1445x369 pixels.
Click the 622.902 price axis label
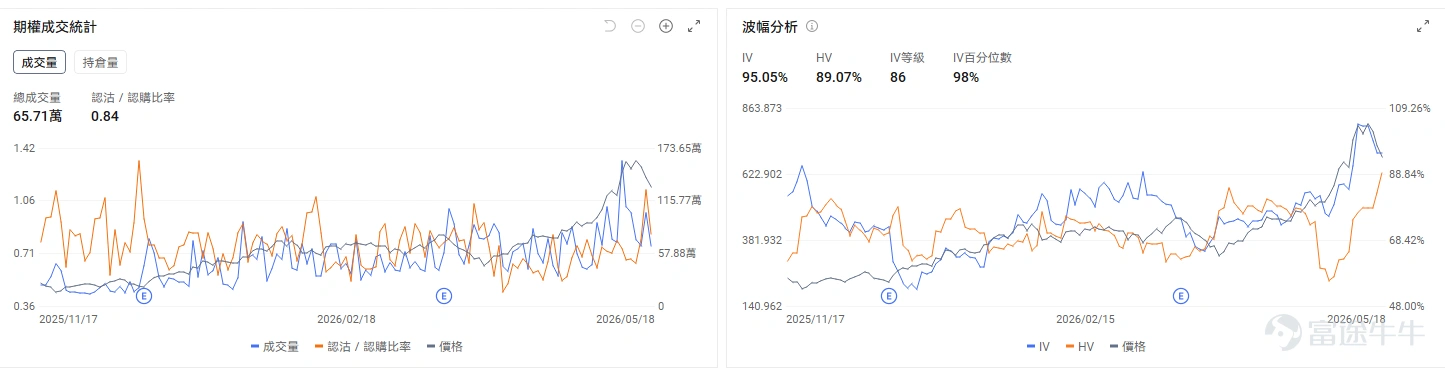coord(761,174)
